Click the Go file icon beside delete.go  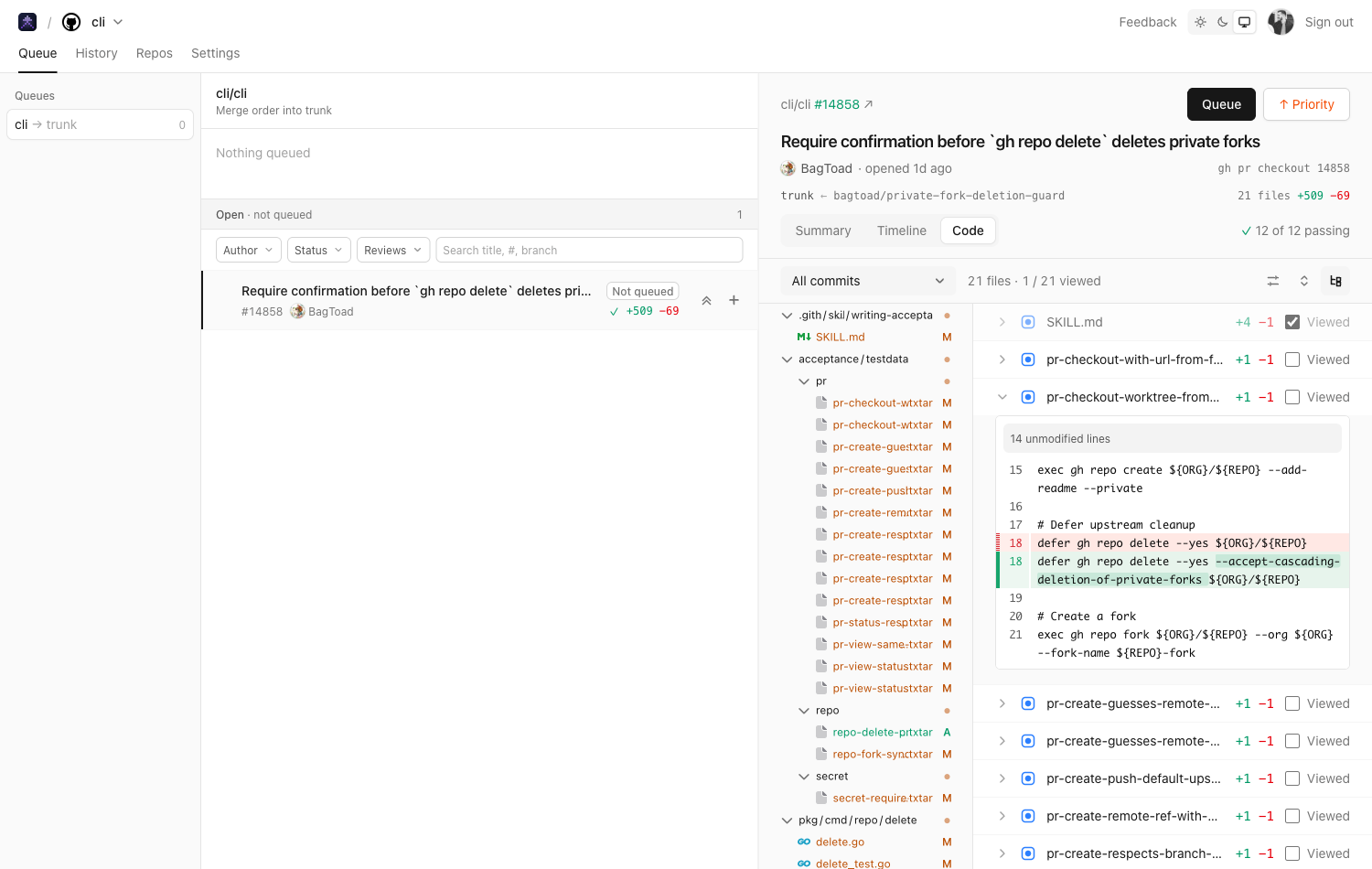click(804, 842)
